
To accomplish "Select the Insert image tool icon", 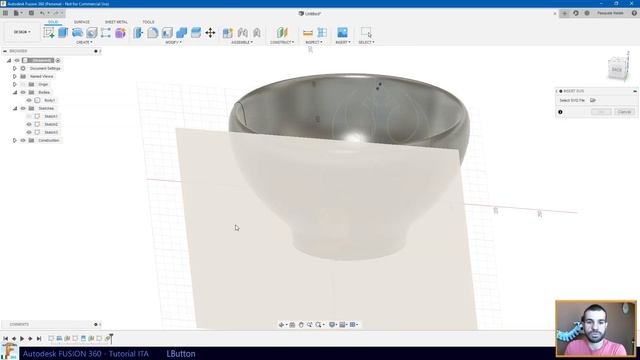I will [x=342, y=33].
